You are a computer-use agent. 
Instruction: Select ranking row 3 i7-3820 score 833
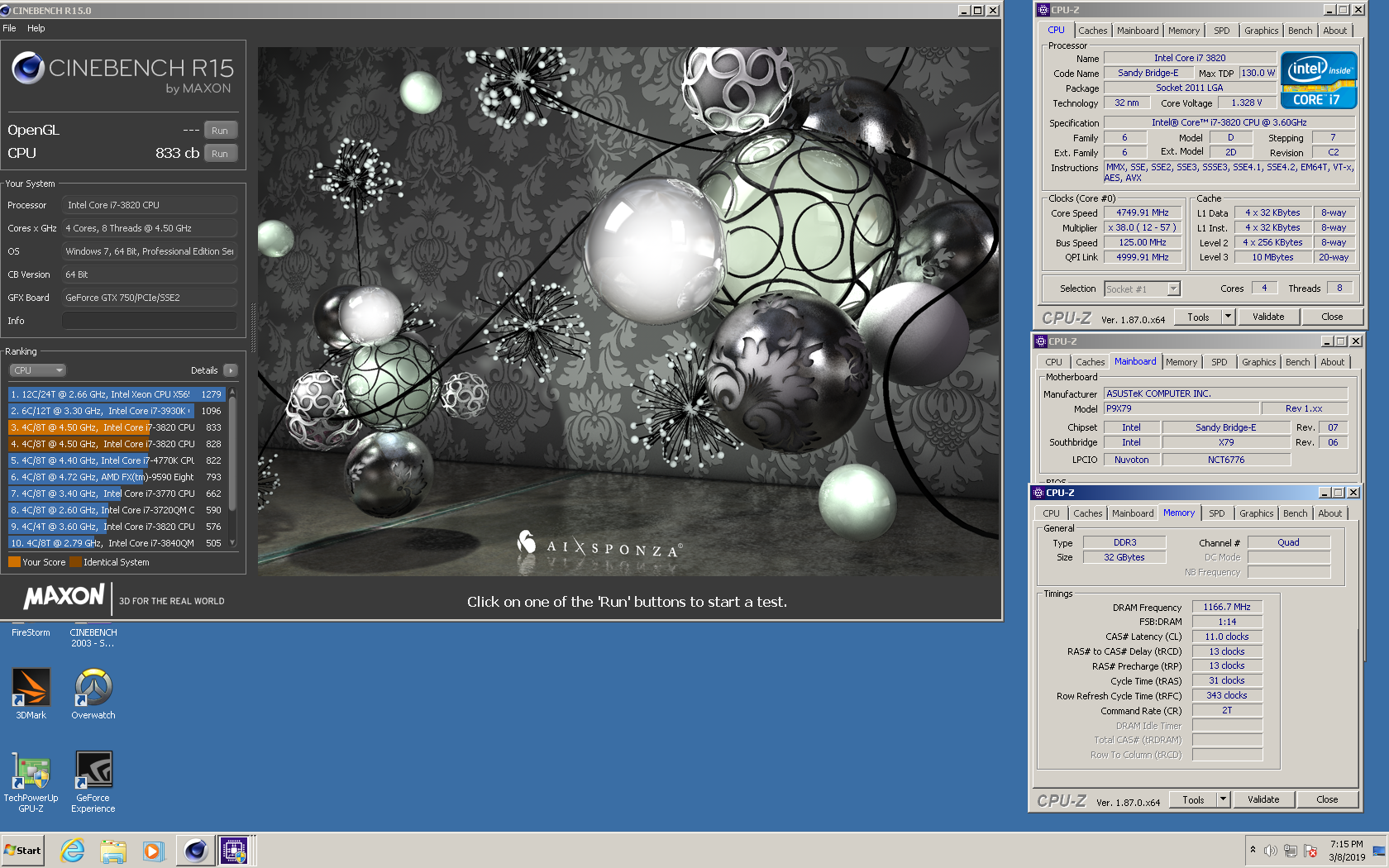tap(117, 427)
